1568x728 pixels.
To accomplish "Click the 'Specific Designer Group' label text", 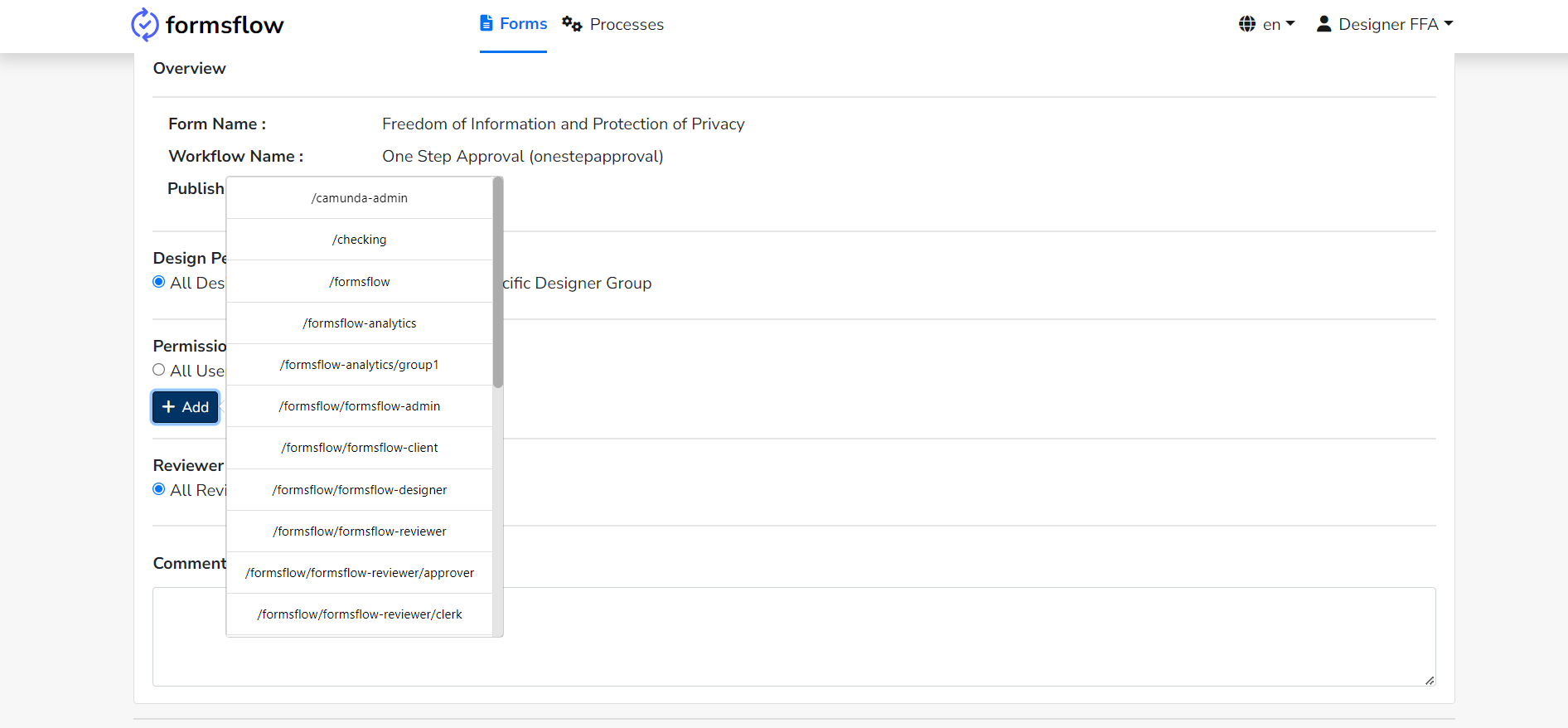I will click(x=577, y=283).
